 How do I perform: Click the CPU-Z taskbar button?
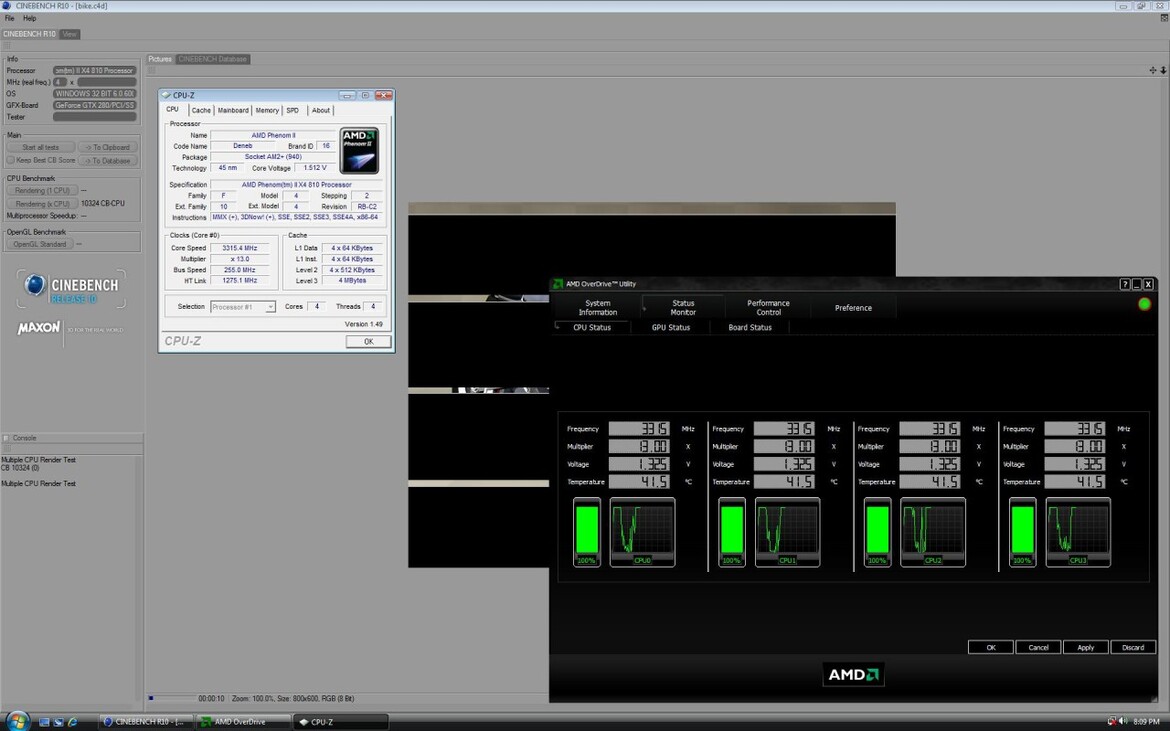pos(340,722)
